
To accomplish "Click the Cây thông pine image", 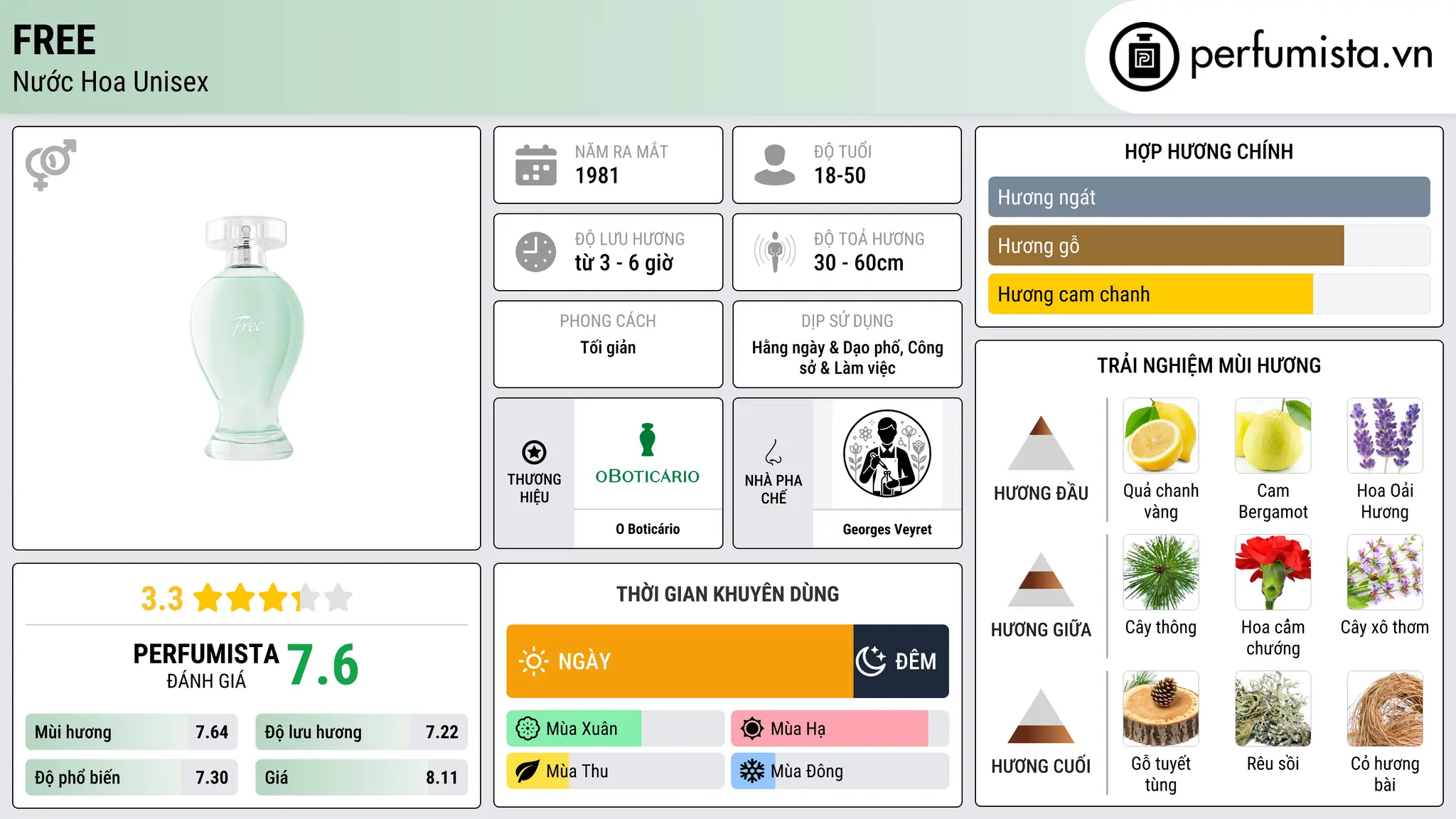I will (1160, 572).
